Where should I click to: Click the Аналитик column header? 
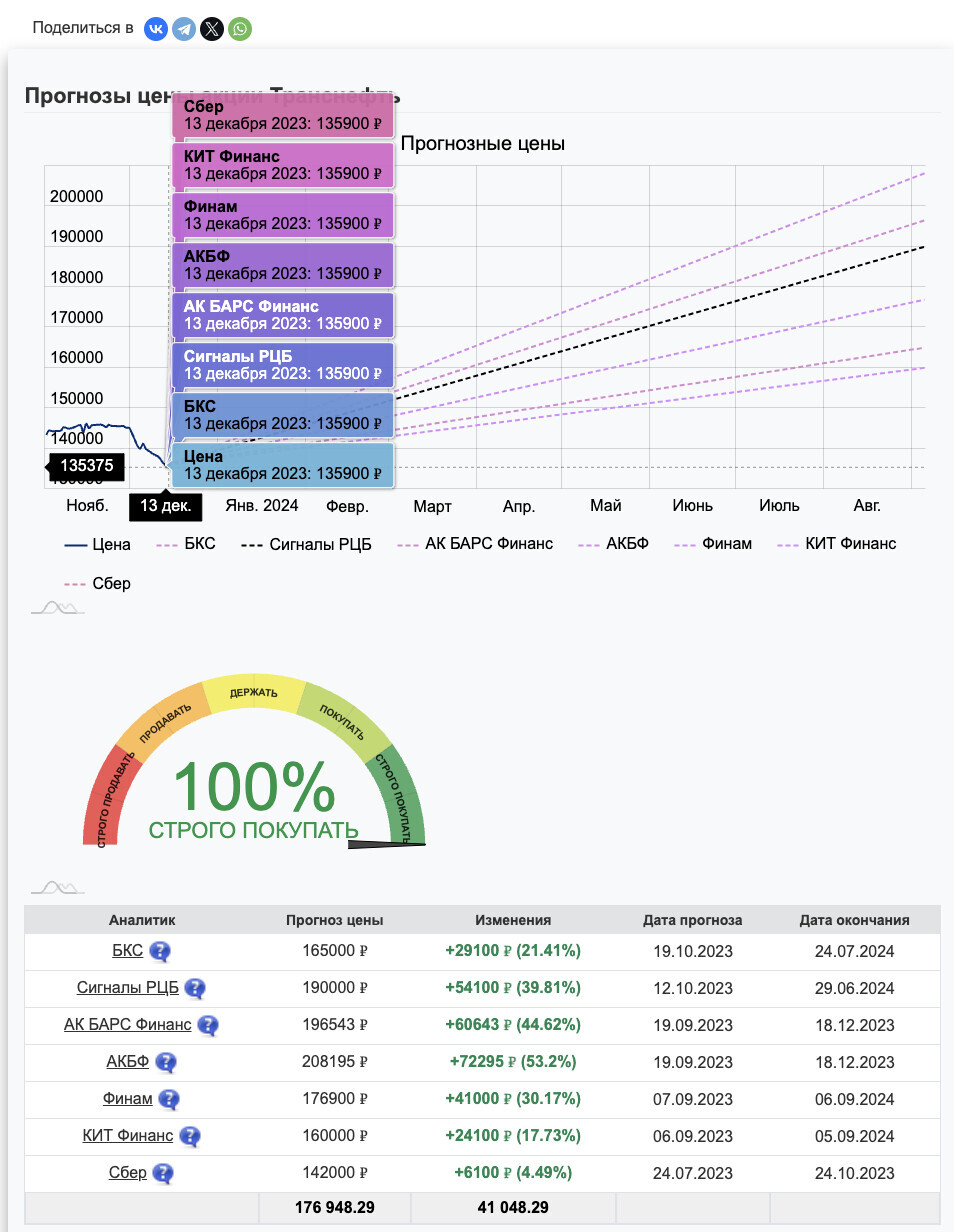point(142,920)
